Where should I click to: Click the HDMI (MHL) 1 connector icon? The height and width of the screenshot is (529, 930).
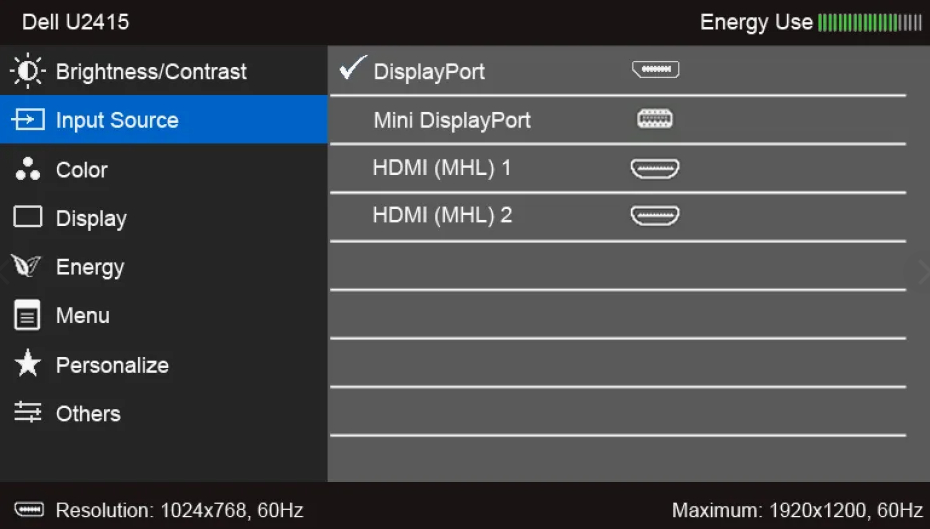point(655,168)
